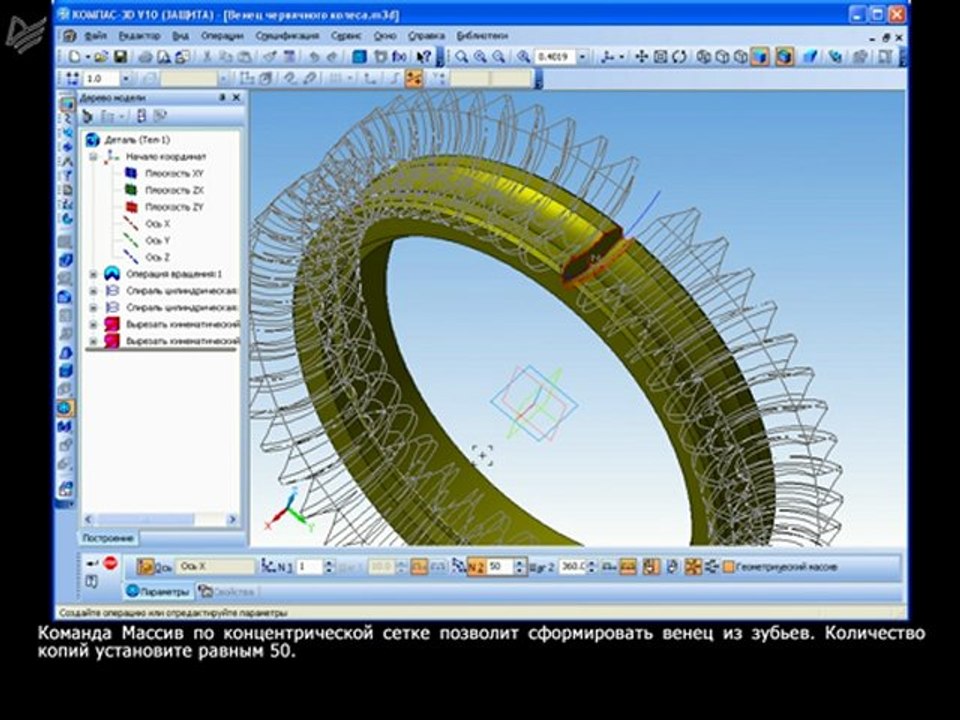Click the zoom in magnifier icon
The height and width of the screenshot is (720, 960).
click(480, 57)
